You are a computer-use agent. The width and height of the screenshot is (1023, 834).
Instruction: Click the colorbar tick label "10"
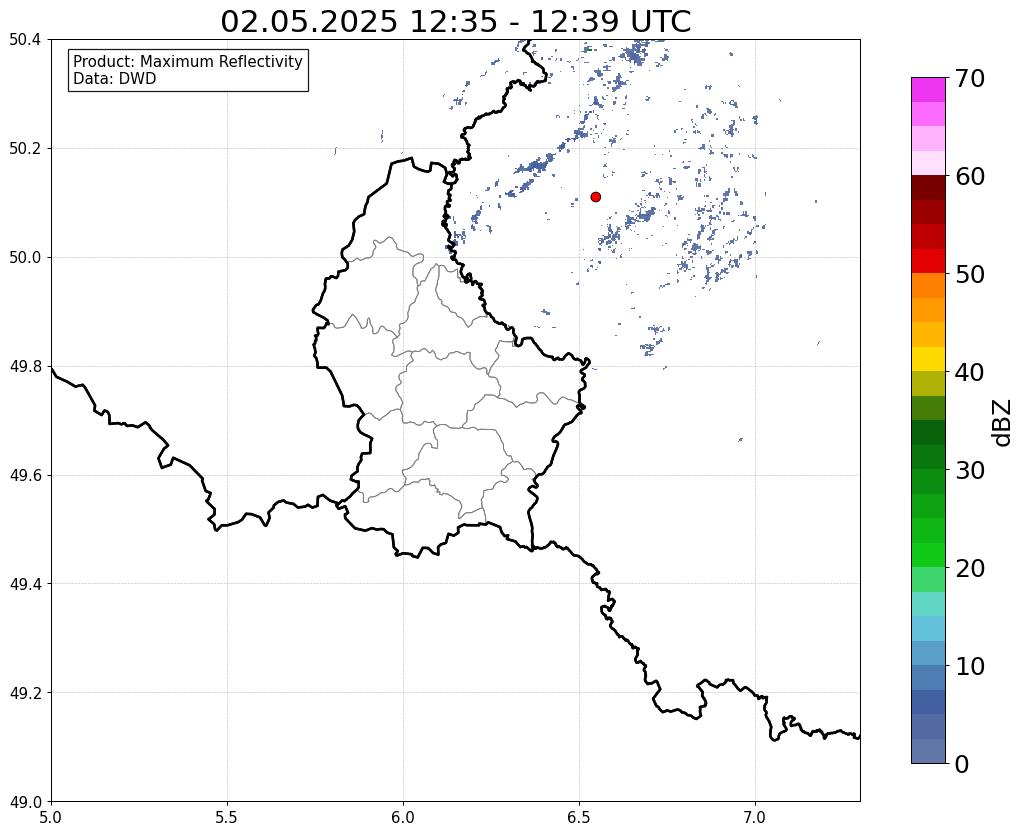click(970, 666)
